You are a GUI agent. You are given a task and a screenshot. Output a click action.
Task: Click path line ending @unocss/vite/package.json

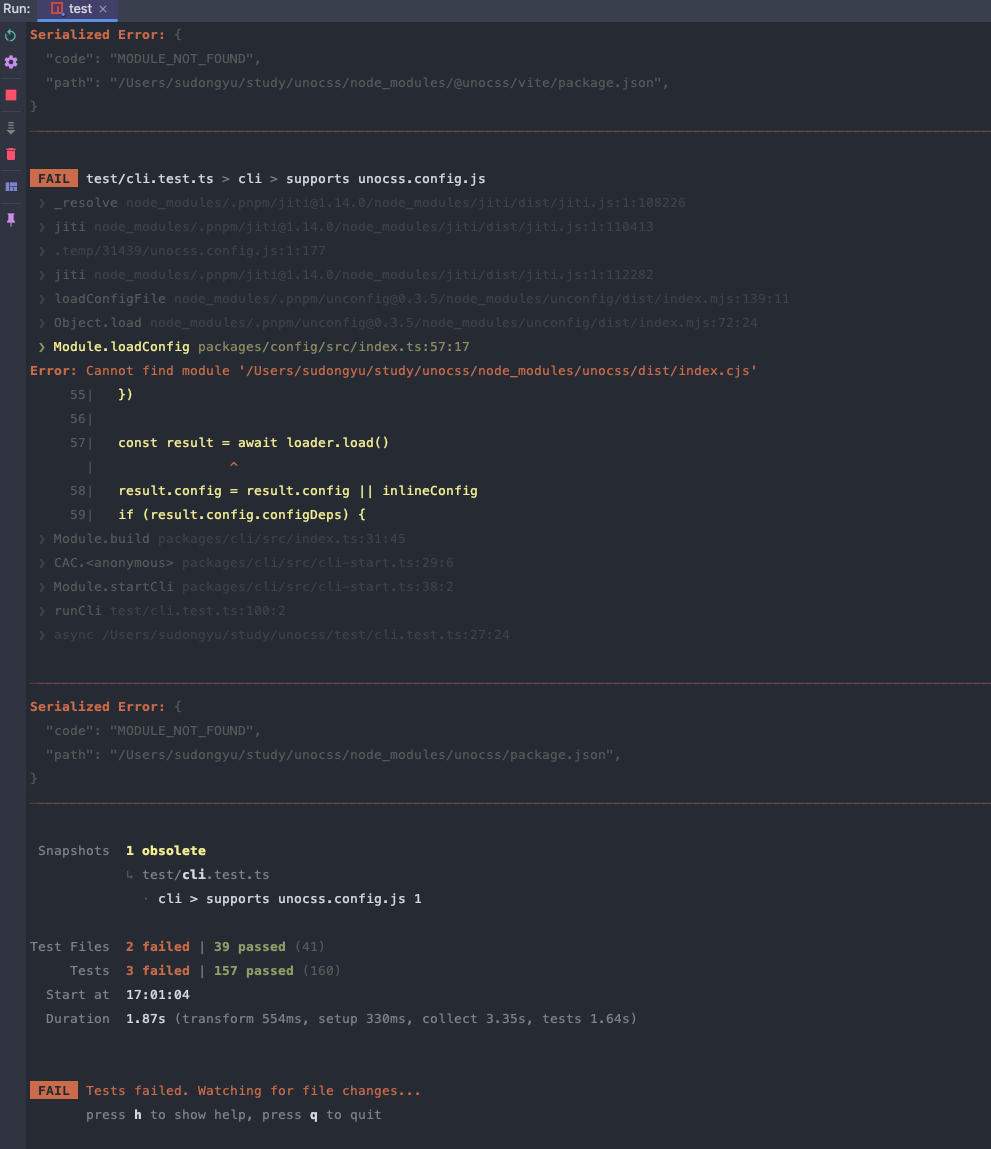(x=357, y=83)
